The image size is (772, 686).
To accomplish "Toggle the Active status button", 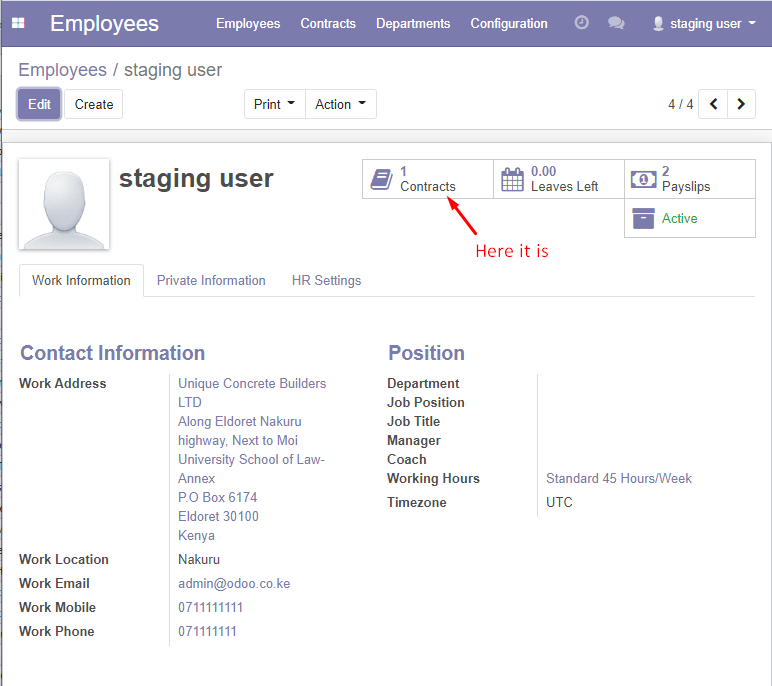I will click(x=690, y=218).
